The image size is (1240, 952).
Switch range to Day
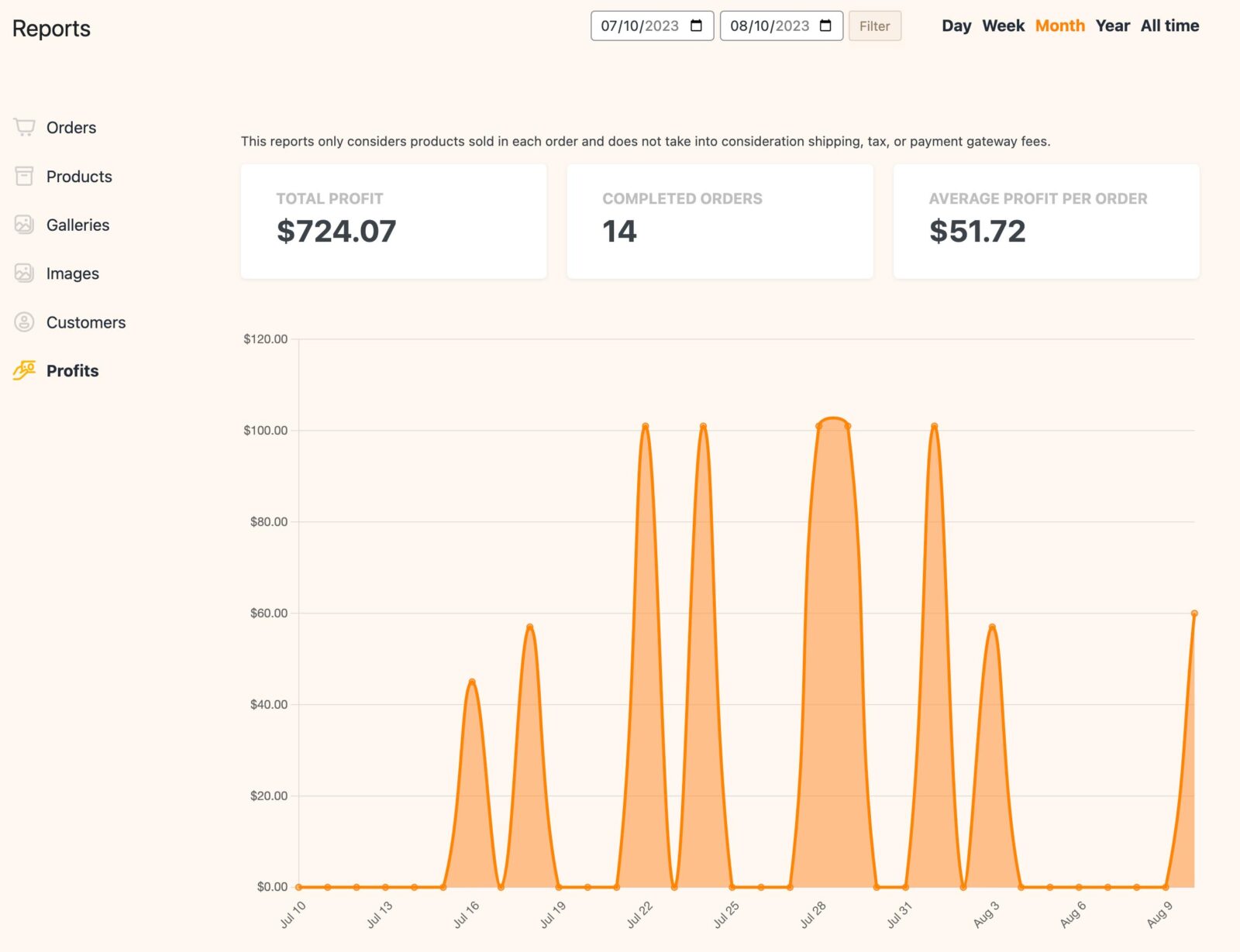956,26
